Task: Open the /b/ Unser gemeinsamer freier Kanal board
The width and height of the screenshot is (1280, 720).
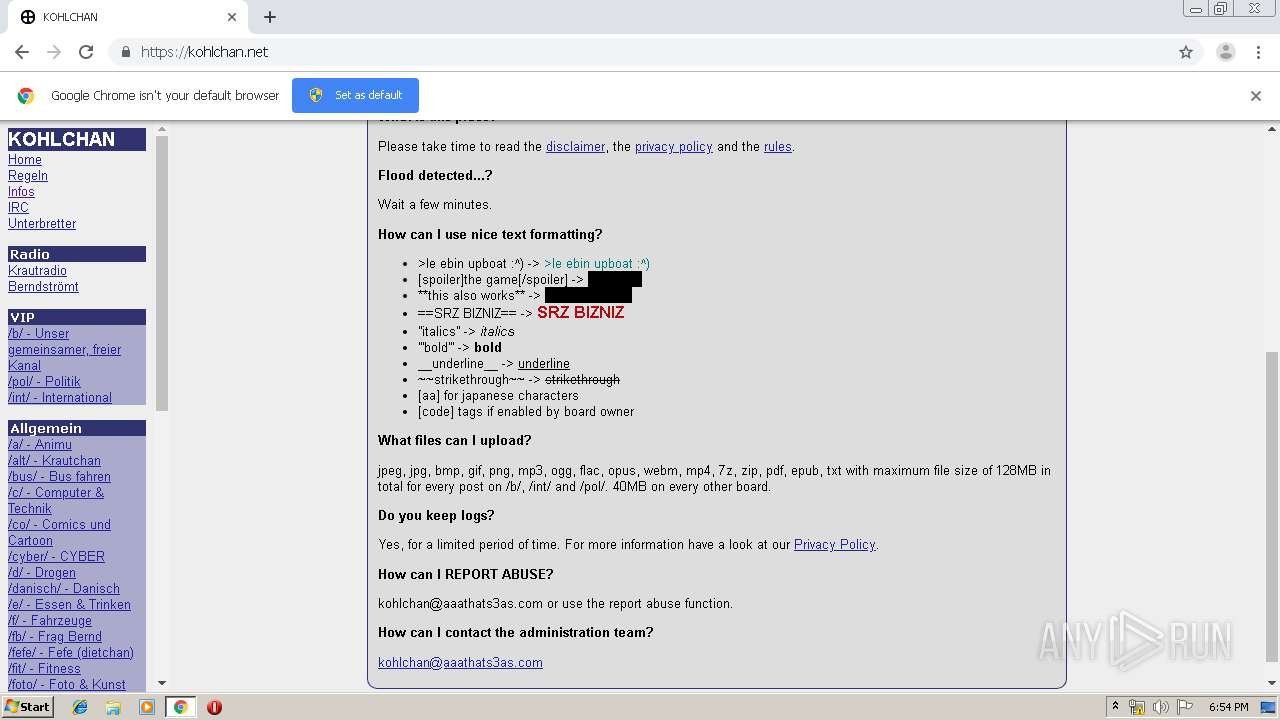Action: click(x=64, y=349)
